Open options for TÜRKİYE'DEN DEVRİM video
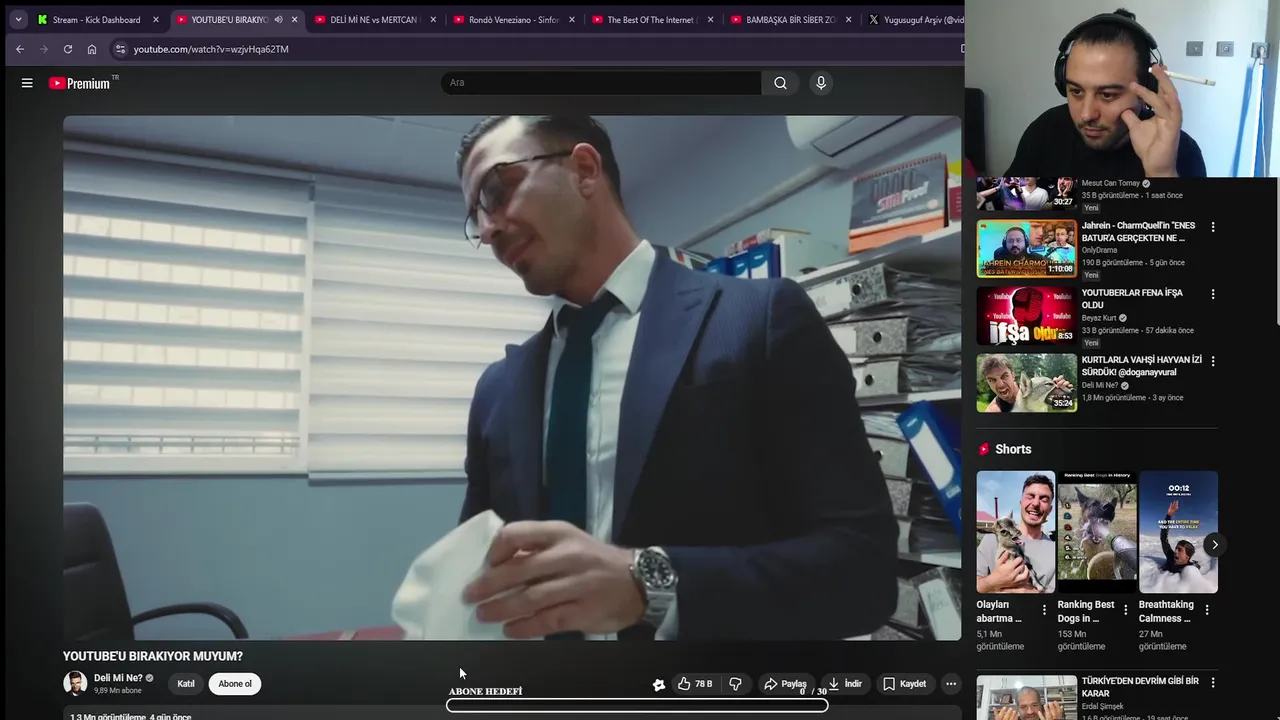 click(1213, 682)
